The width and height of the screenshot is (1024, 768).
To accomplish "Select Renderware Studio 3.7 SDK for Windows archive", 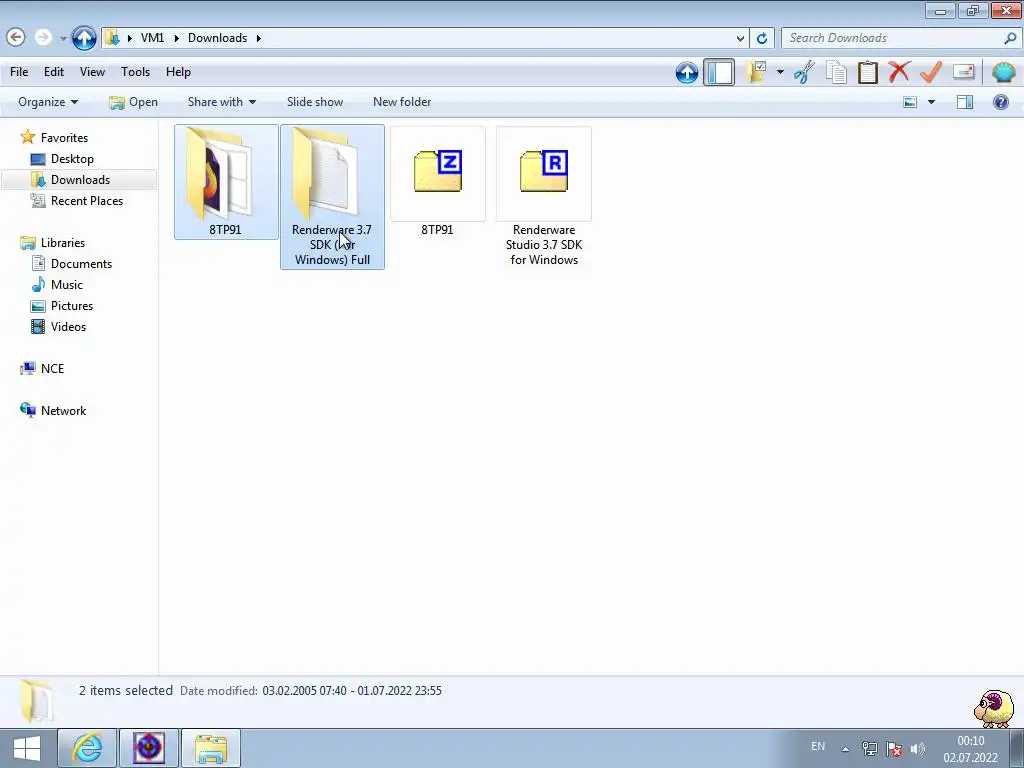I will coord(544,197).
